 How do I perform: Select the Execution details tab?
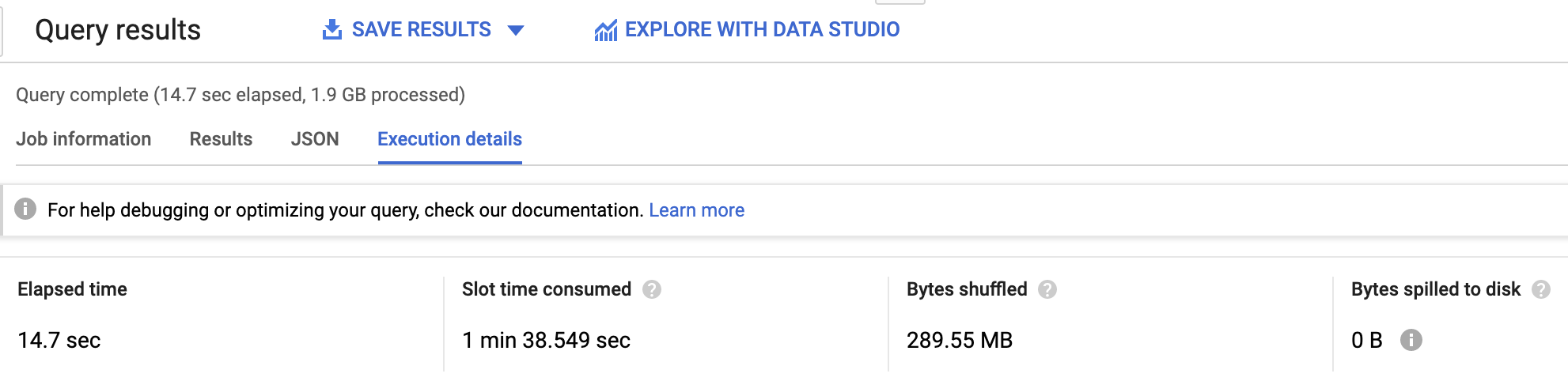(x=449, y=139)
